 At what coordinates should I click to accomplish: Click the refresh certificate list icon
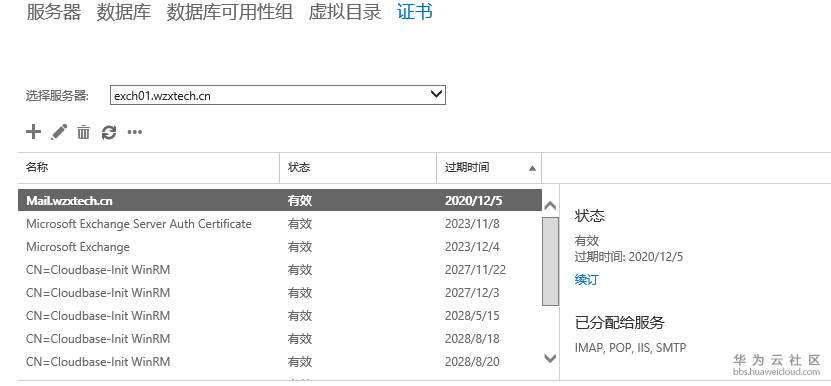109,132
